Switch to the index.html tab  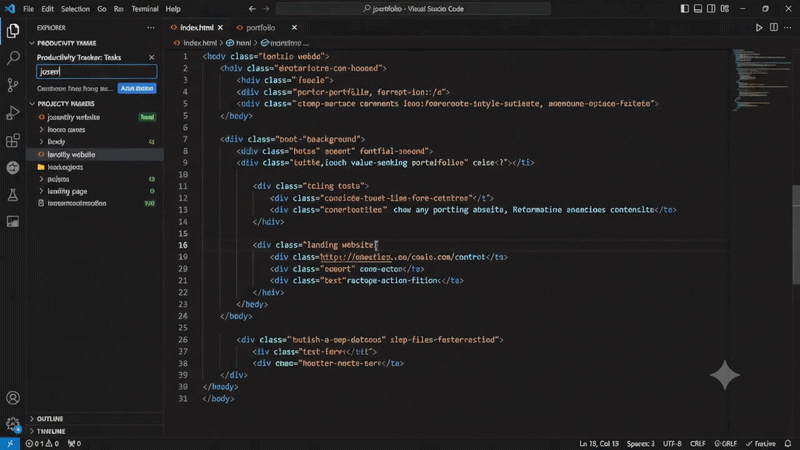pos(196,28)
